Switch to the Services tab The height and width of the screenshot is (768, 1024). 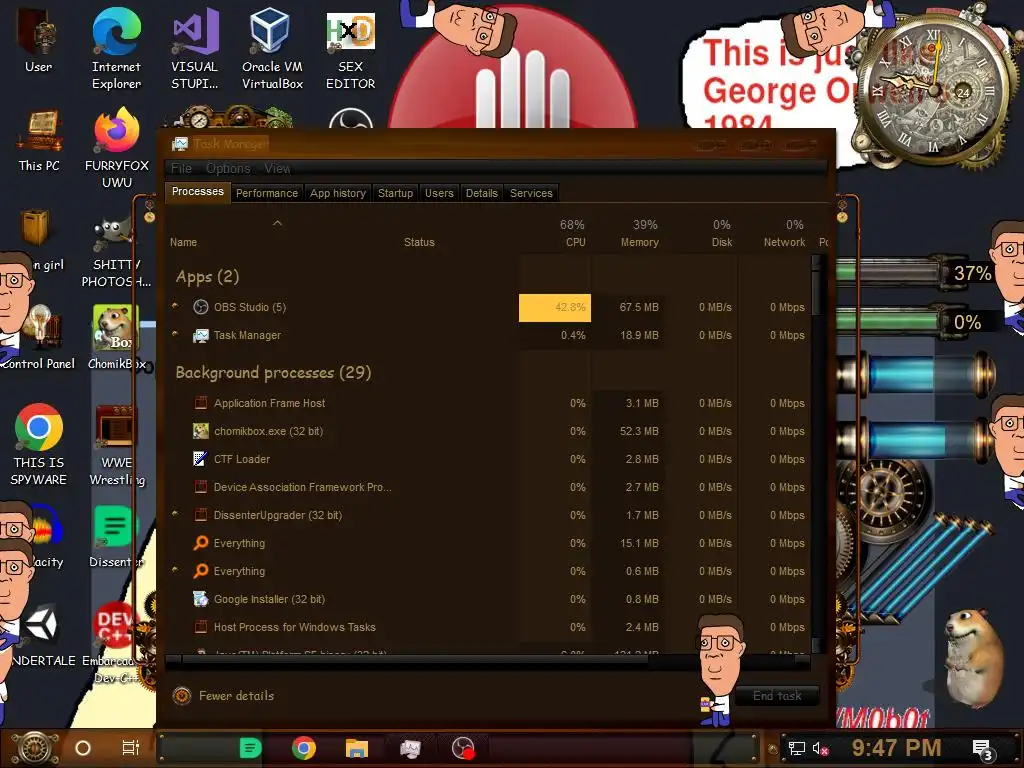[531, 193]
